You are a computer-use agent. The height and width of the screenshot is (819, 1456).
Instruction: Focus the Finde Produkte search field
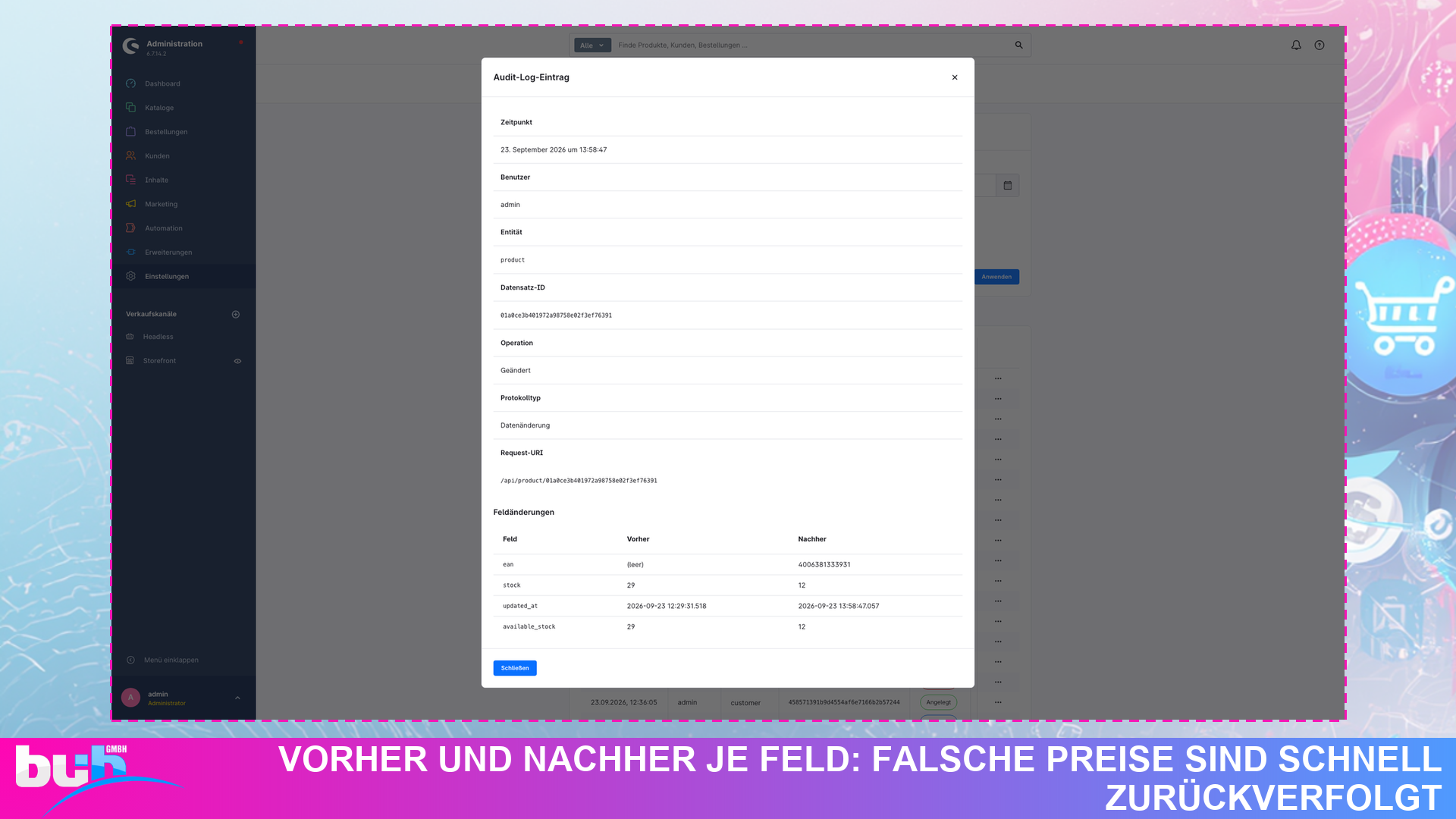pyautogui.click(x=811, y=45)
